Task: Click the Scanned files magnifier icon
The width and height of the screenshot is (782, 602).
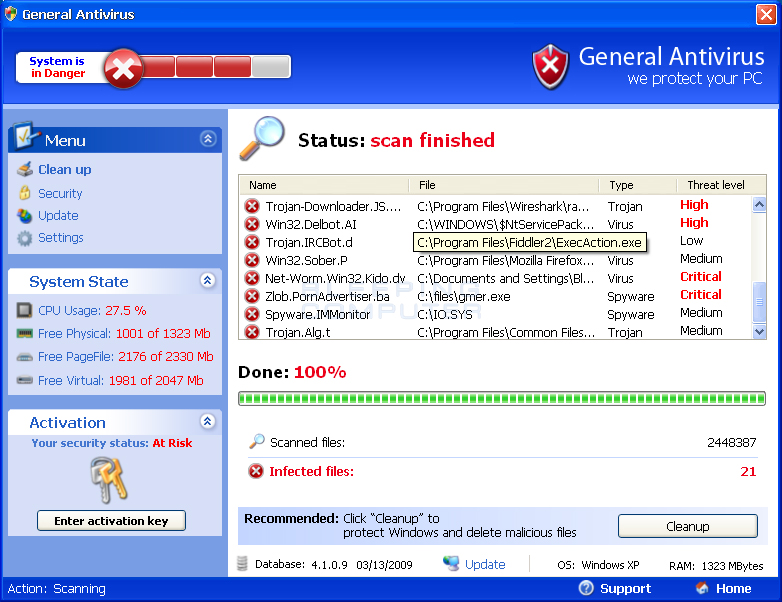Action: (x=257, y=441)
